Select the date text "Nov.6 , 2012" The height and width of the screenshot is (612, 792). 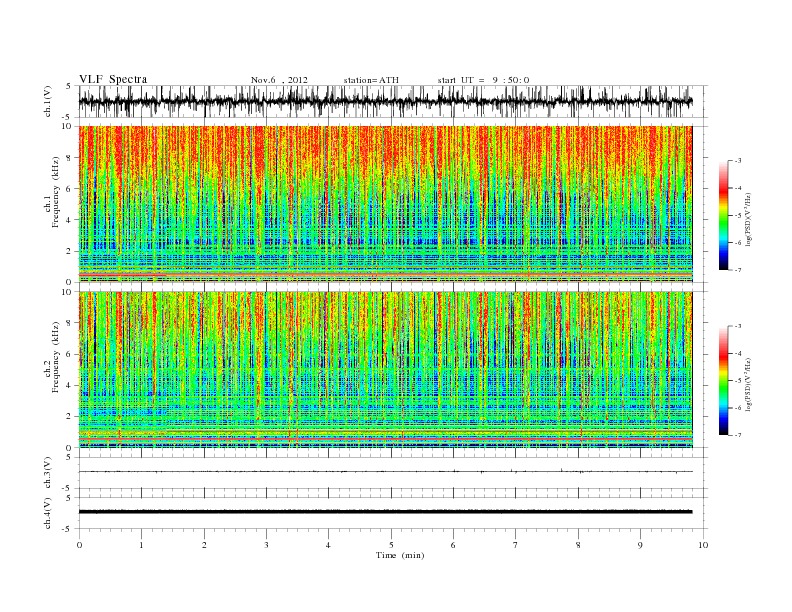(279, 80)
